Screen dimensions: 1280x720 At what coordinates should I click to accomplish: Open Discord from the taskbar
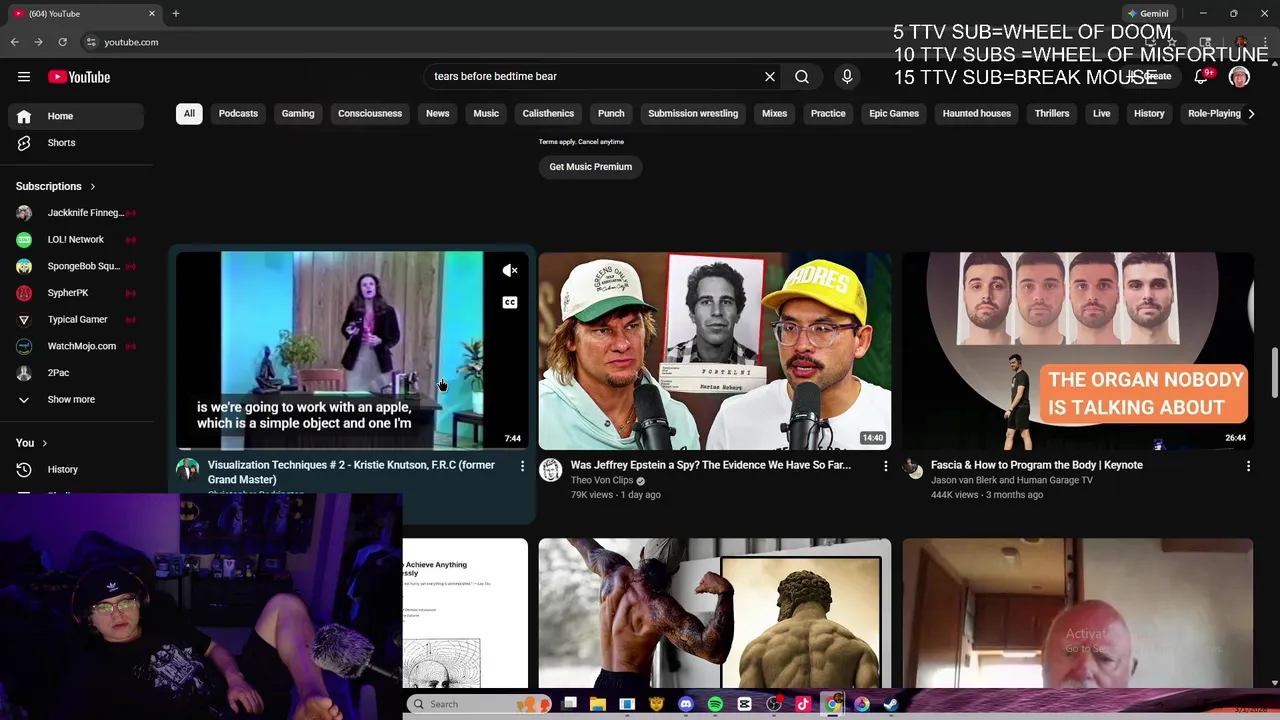click(686, 704)
